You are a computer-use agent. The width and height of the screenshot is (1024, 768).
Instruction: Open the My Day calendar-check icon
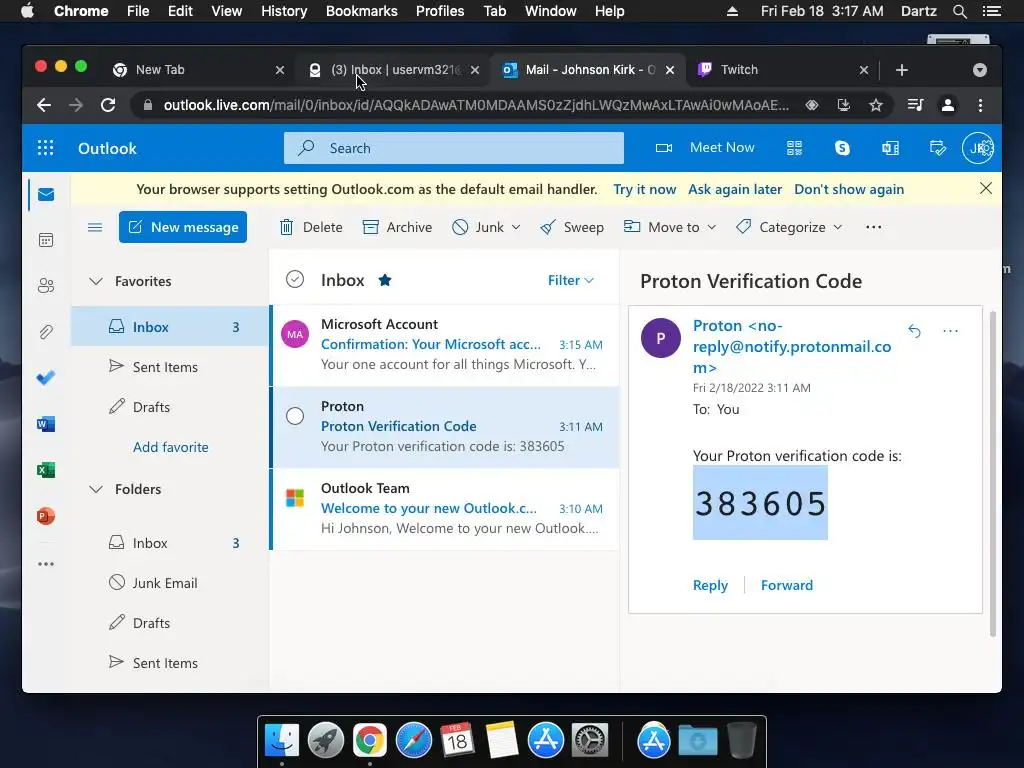click(x=938, y=148)
